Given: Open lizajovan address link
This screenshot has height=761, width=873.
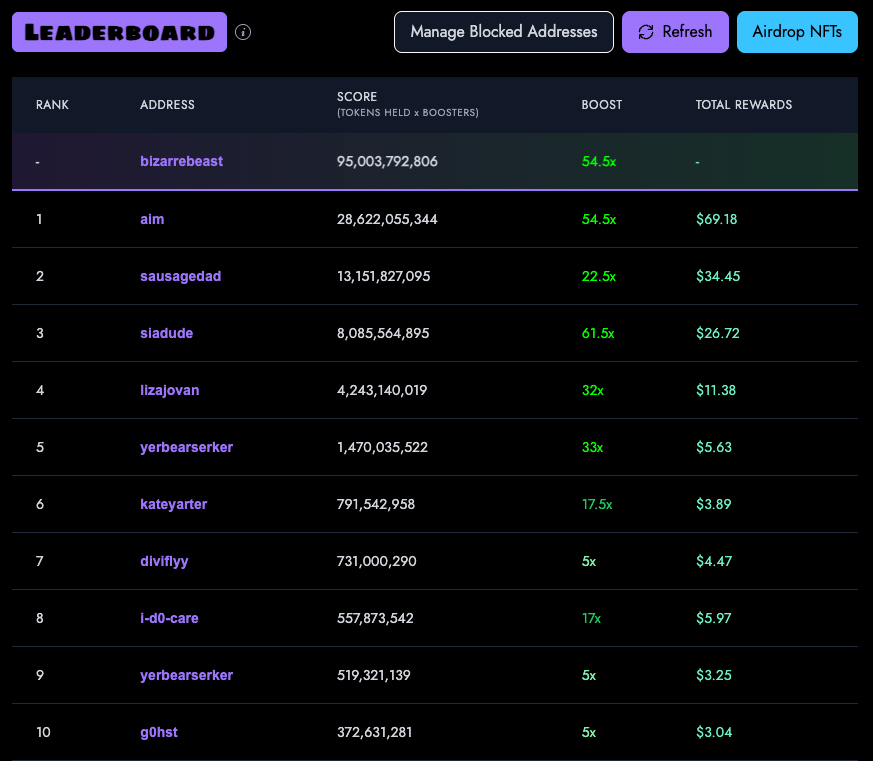Looking at the screenshot, I should (x=170, y=390).
